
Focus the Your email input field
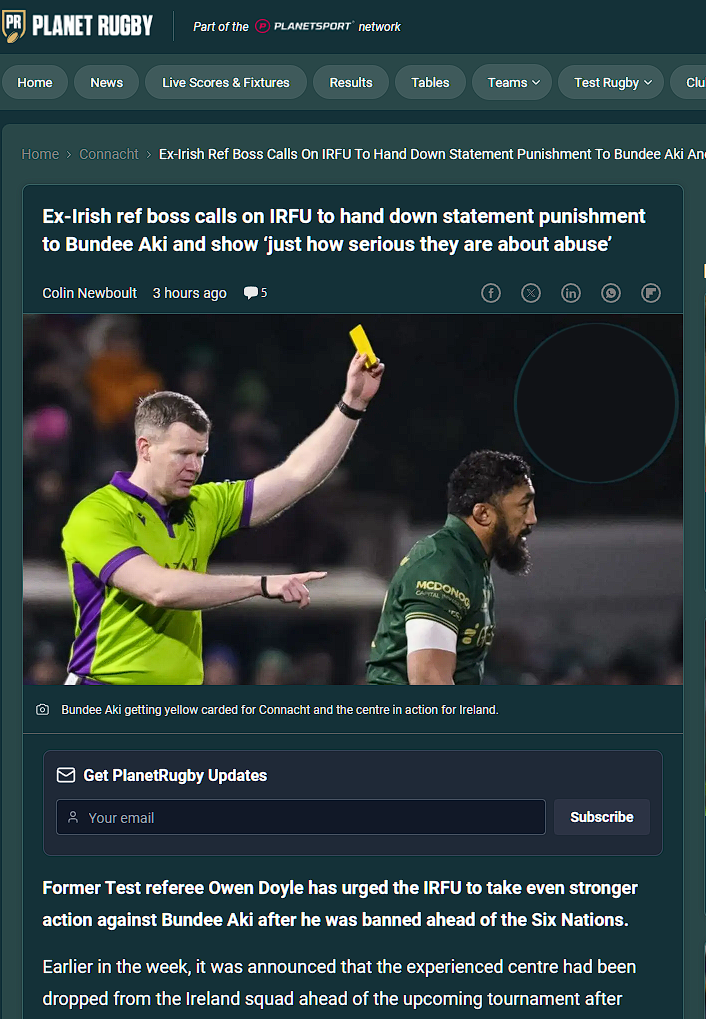[301, 817]
